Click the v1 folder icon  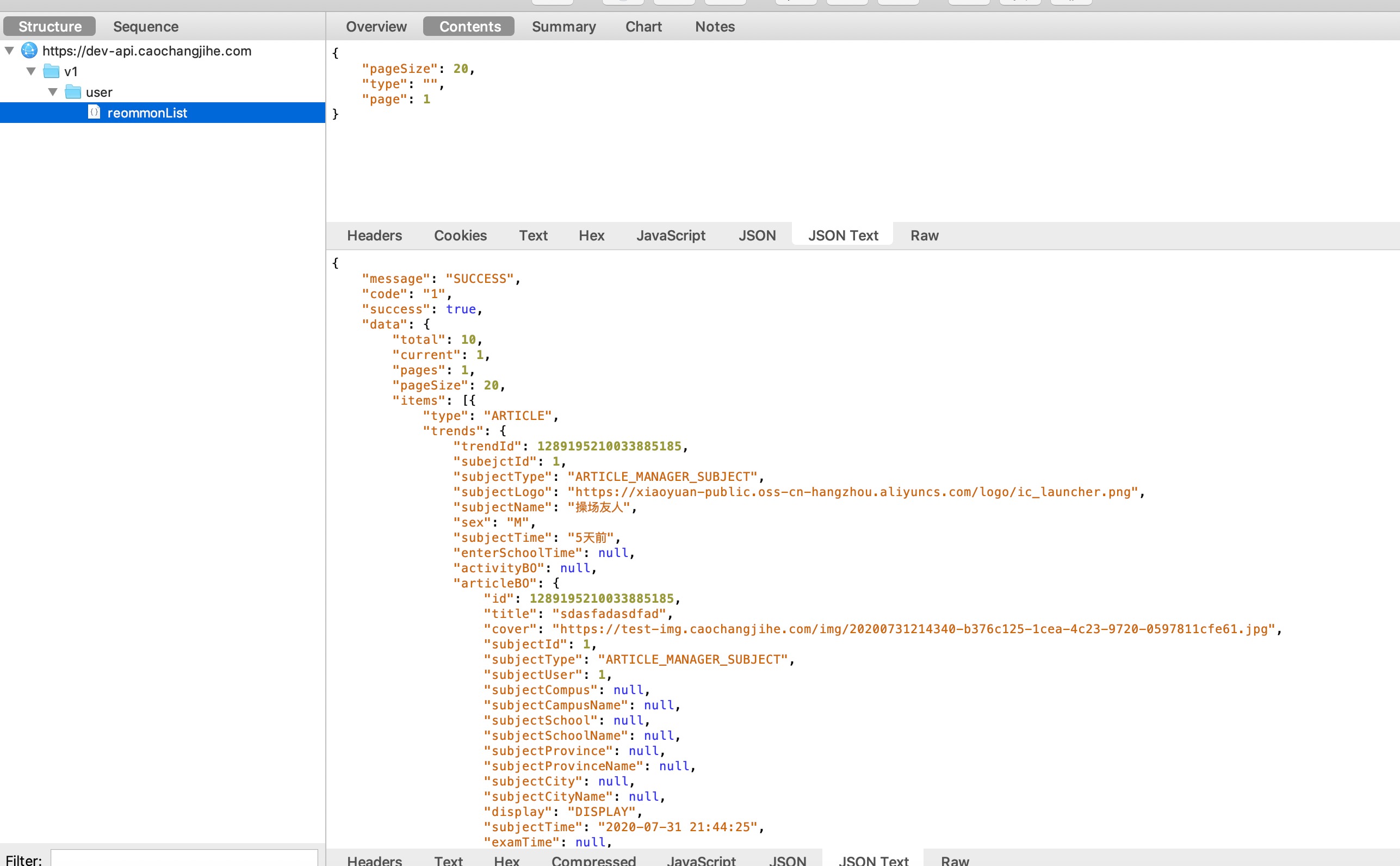coord(52,72)
